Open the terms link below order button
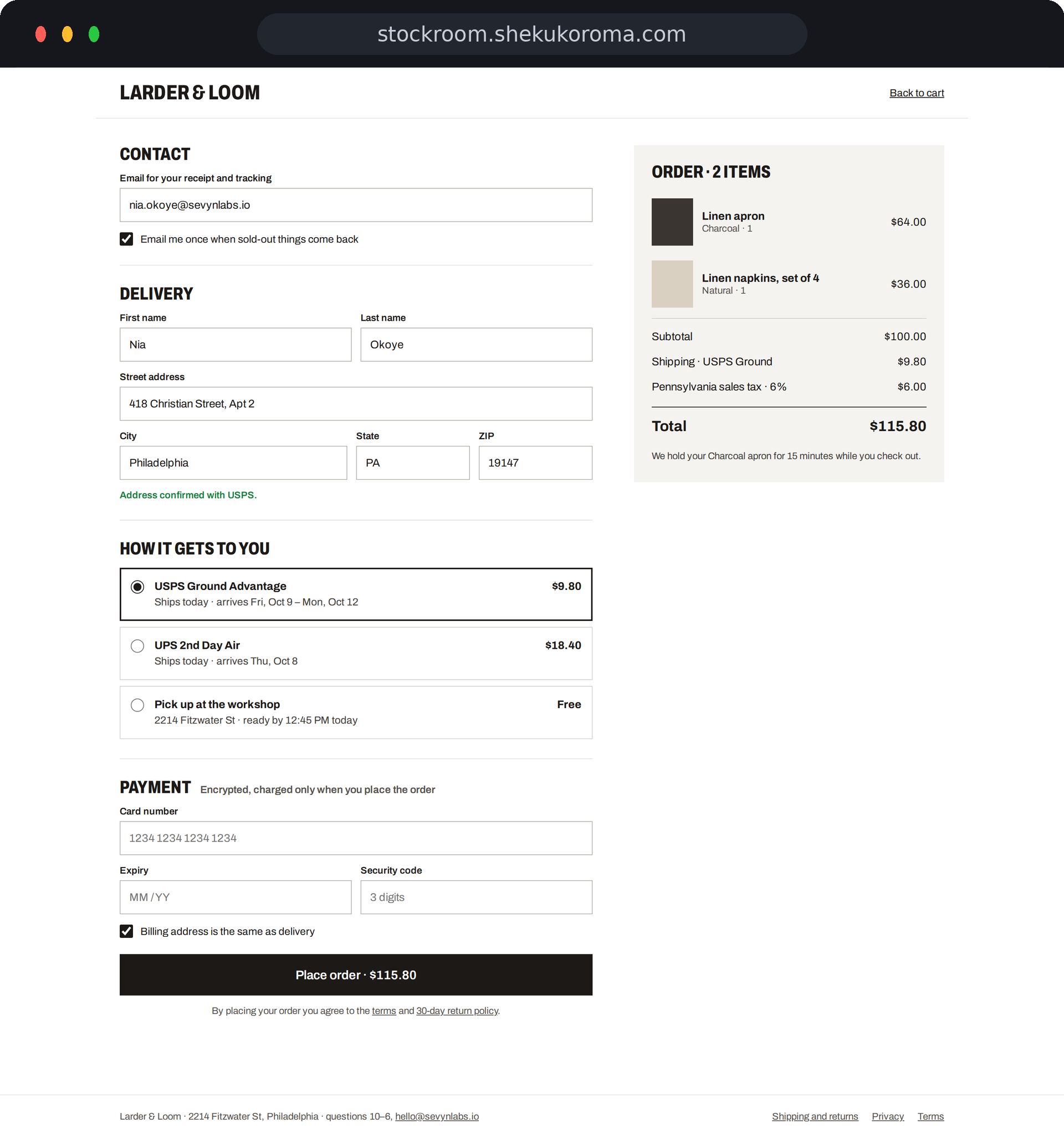Viewport: 1064px width, 1144px height. pyautogui.click(x=384, y=1011)
